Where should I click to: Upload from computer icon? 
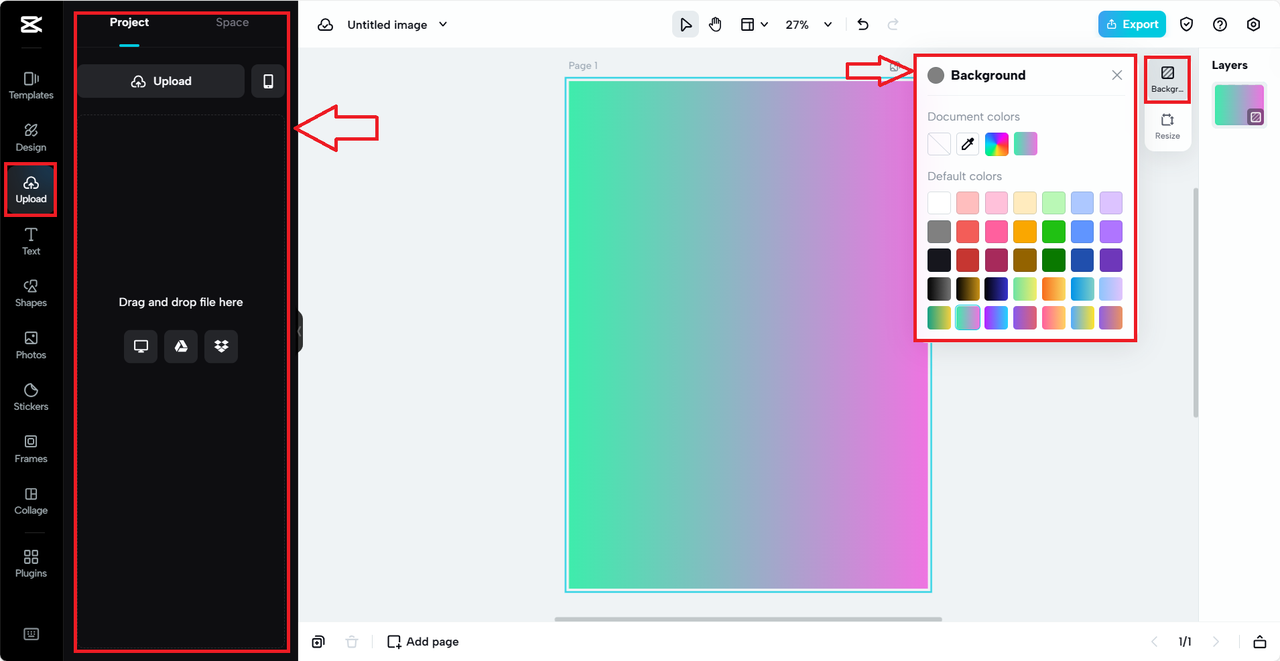(x=141, y=346)
